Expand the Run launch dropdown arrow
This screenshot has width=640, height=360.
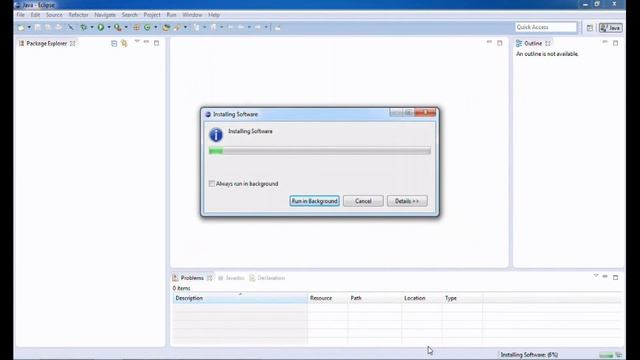(x=109, y=27)
